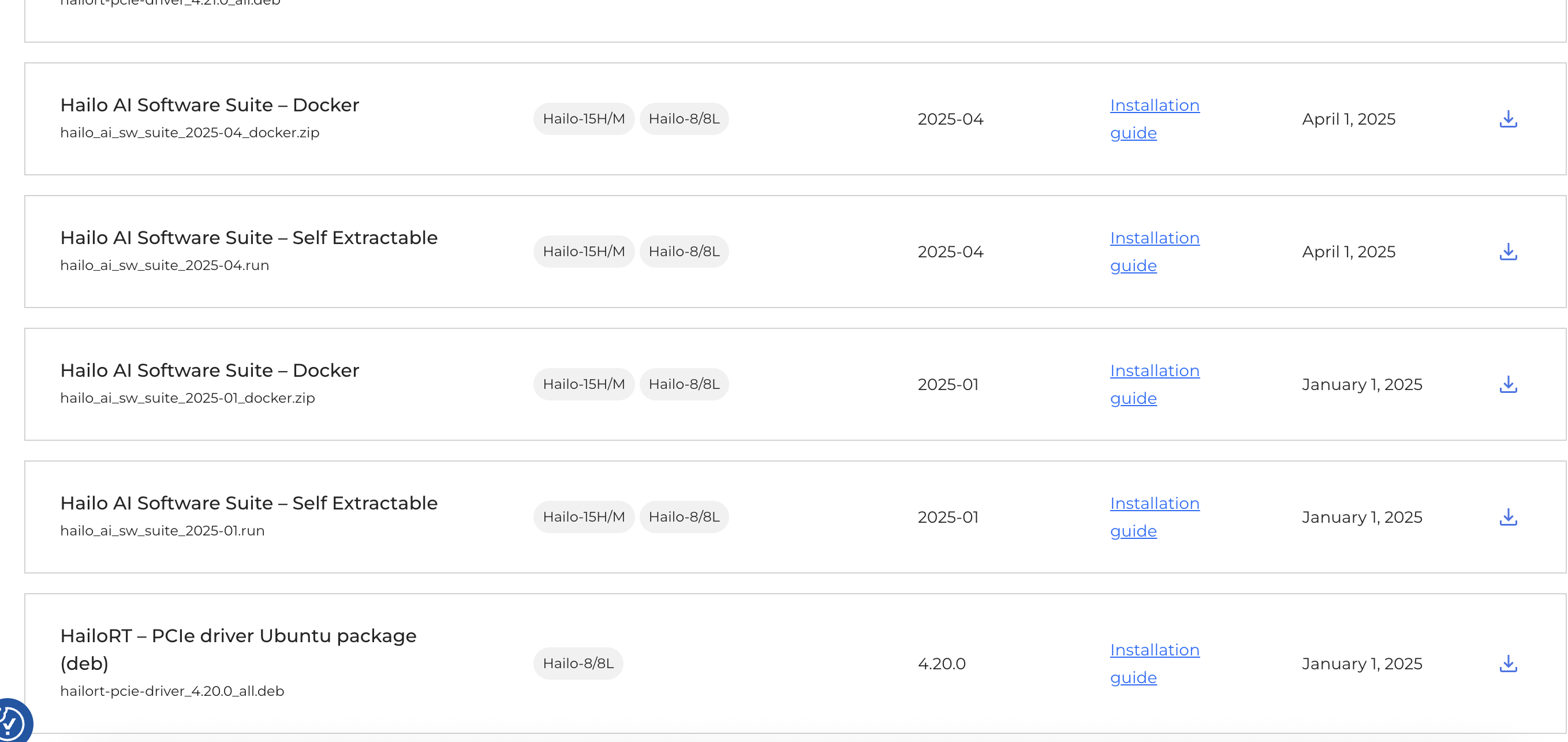
Task: Open the accessibility widget icon
Action: (12, 724)
